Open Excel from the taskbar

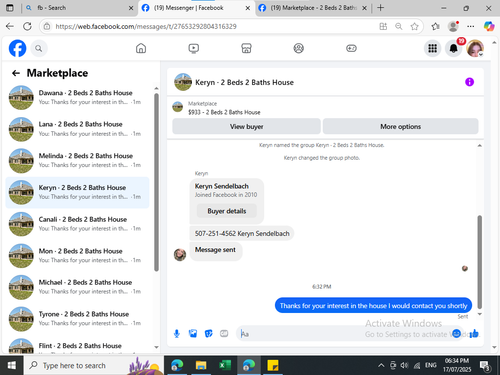[225, 365]
